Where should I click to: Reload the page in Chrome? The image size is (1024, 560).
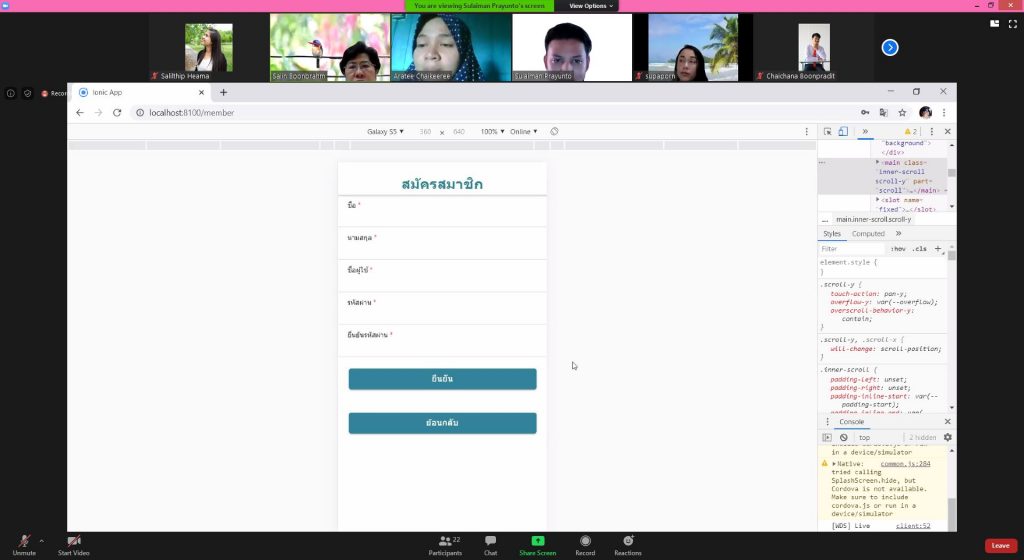click(x=117, y=113)
